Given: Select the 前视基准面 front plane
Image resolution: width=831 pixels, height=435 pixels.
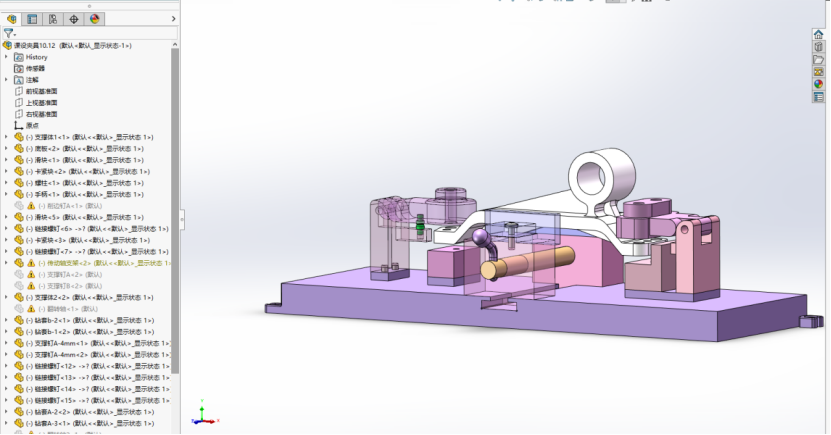Looking at the screenshot, I should 41,92.
